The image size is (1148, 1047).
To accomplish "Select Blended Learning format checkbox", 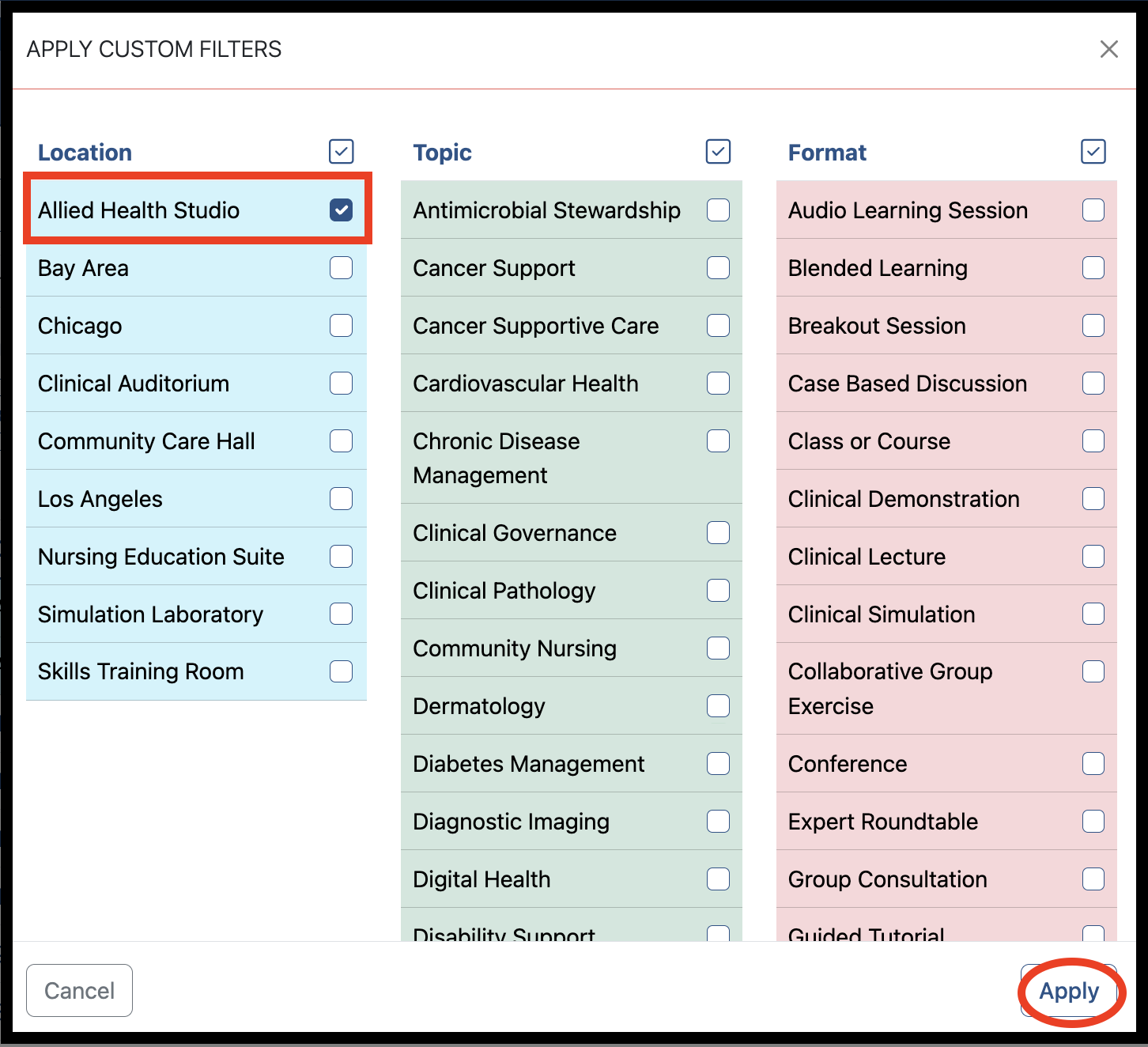I will [1093, 268].
